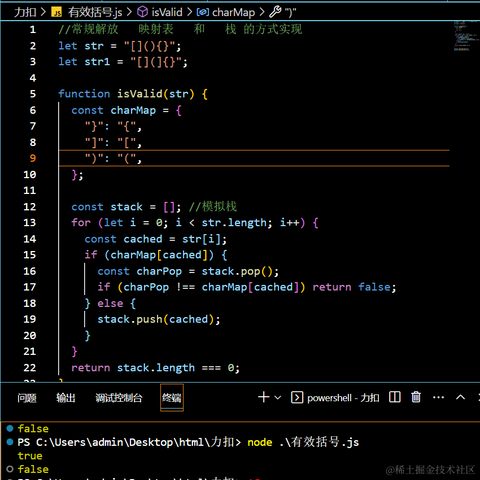
Task: Click the charMap variable symbol icon
Action: [x=203, y=12]
